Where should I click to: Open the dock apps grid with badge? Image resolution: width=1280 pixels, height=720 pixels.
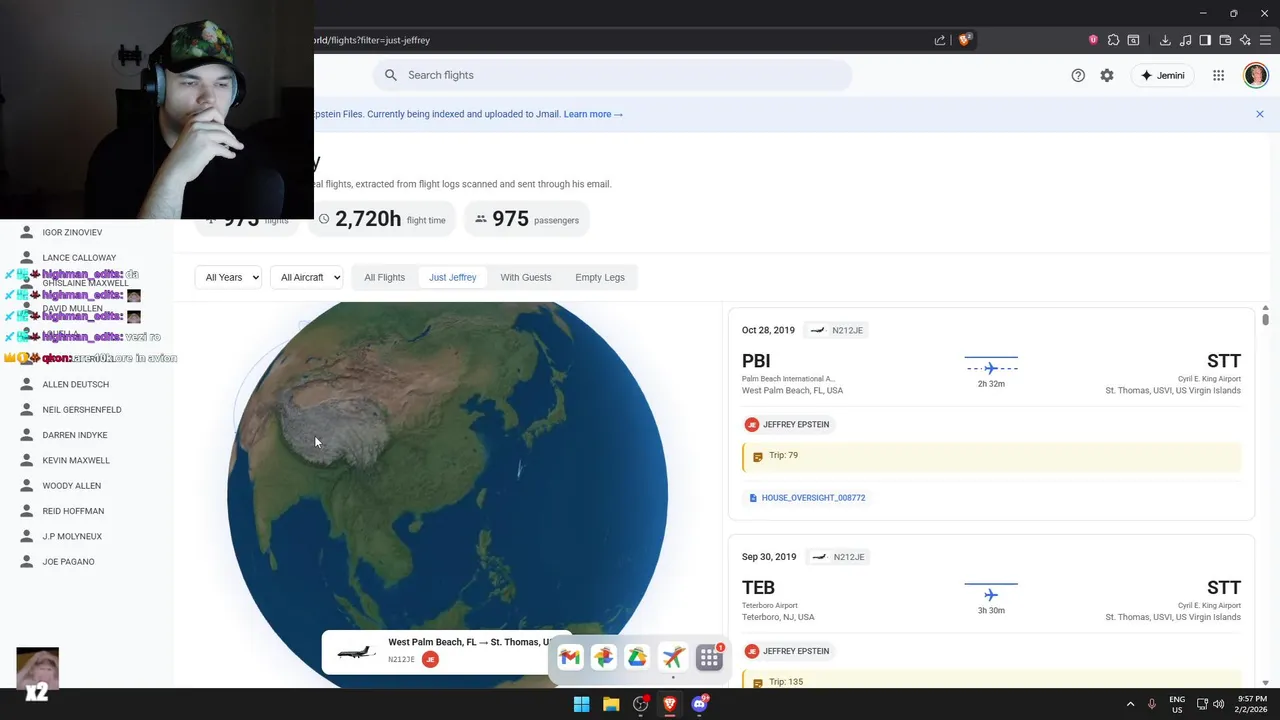click(x=709, y=657)
